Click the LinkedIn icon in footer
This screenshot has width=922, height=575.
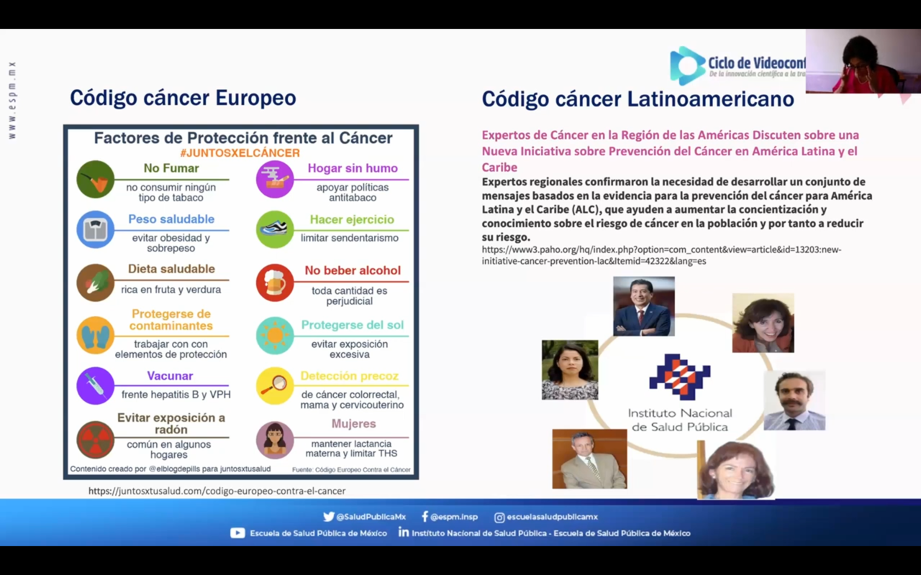click(403, 532)
